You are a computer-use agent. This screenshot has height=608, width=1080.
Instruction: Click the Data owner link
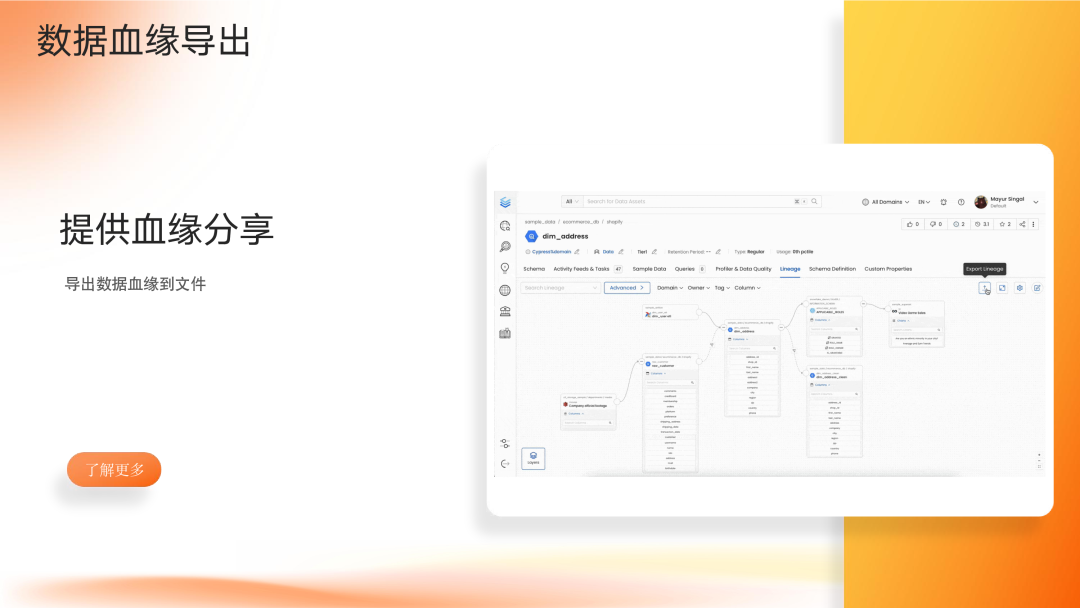[x=608, y=252]
